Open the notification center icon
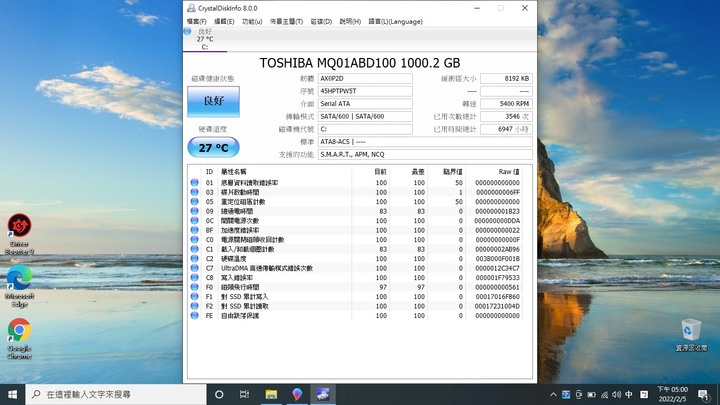Screen dimensions: 720x405 703,394
